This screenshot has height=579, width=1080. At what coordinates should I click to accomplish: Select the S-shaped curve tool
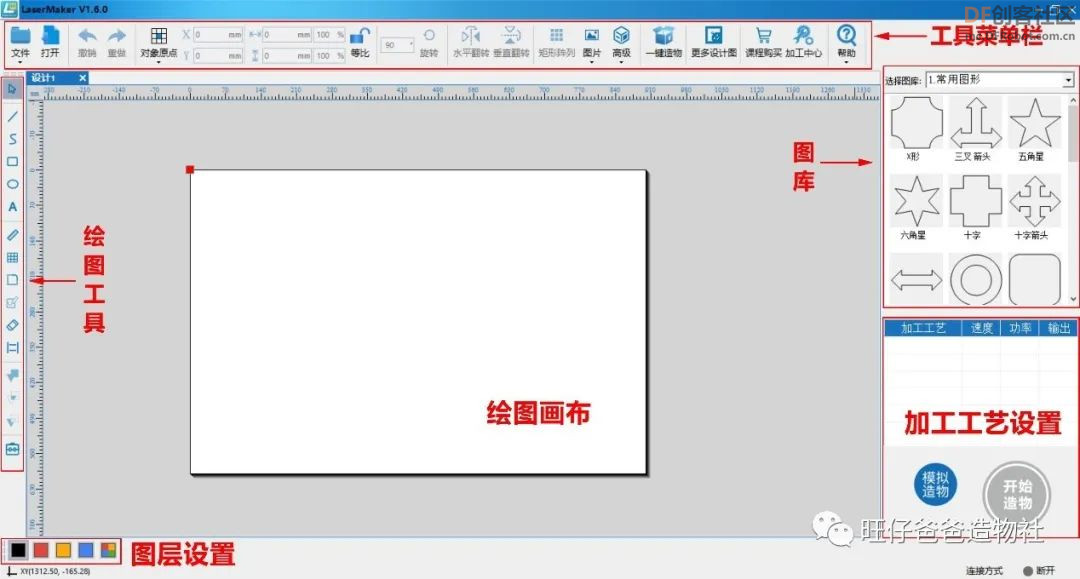(12, 139)
